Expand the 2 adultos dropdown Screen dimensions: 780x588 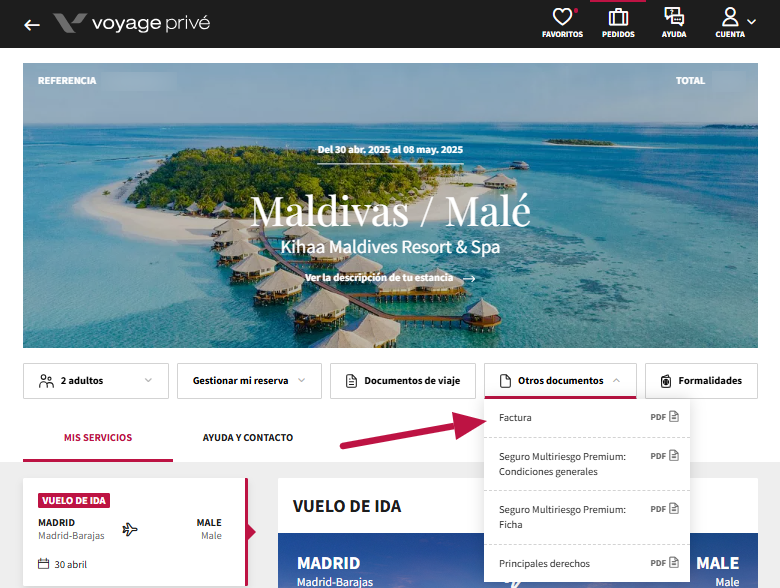click(96, 381)
